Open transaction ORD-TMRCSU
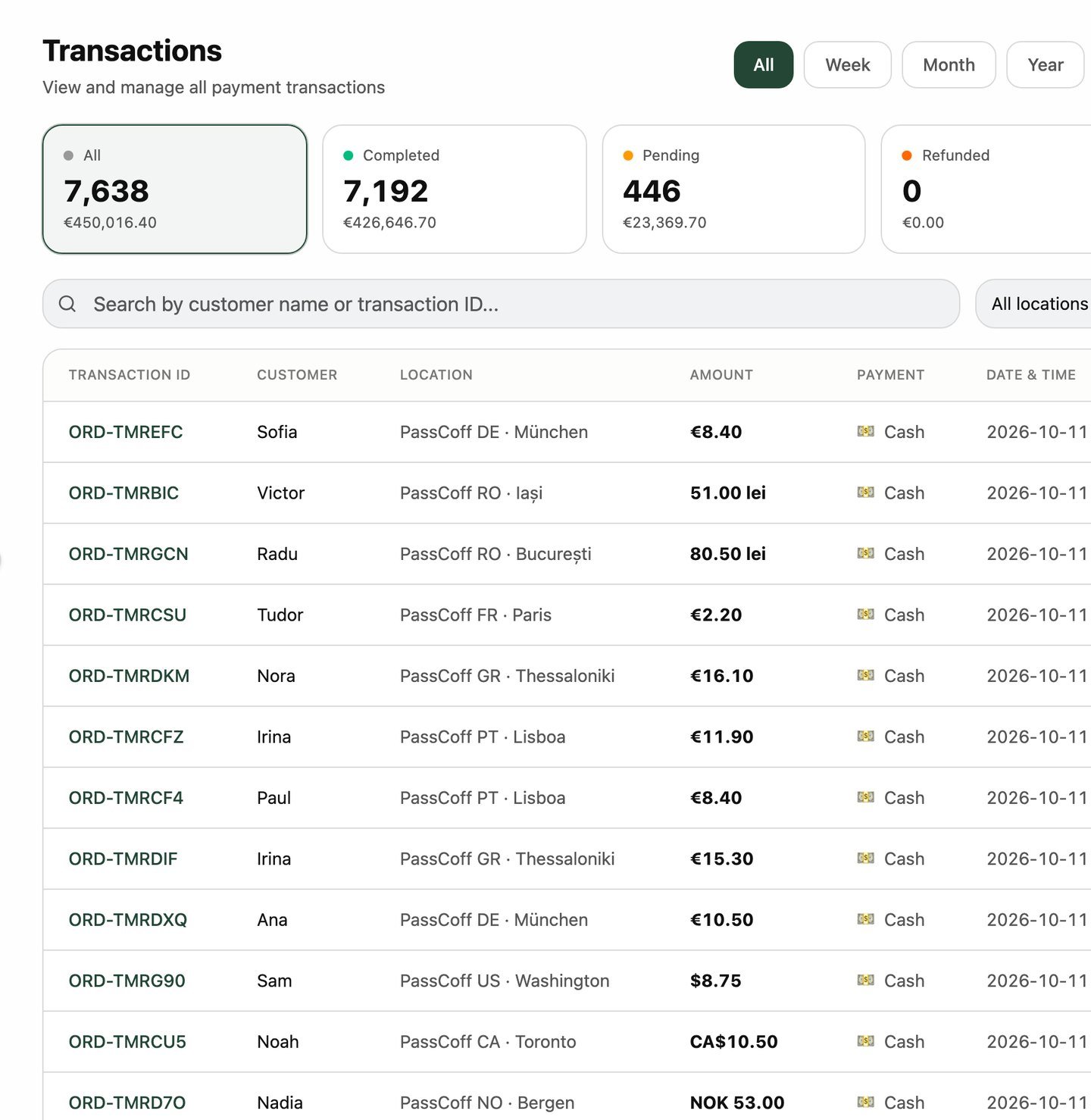 click(x=127, y=615)
